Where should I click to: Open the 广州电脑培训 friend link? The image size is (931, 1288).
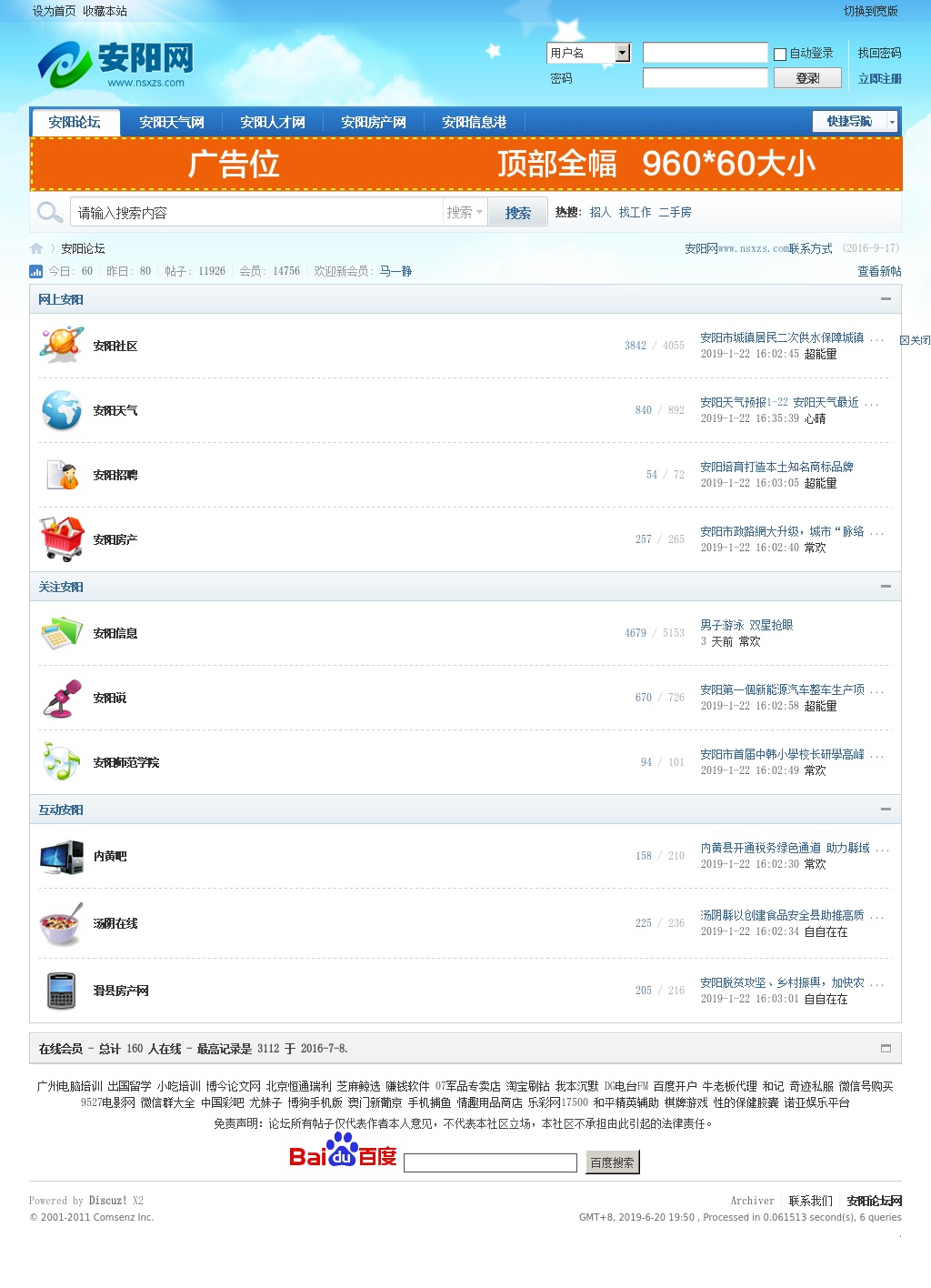pyautogui.click(x=69, y=1086)
